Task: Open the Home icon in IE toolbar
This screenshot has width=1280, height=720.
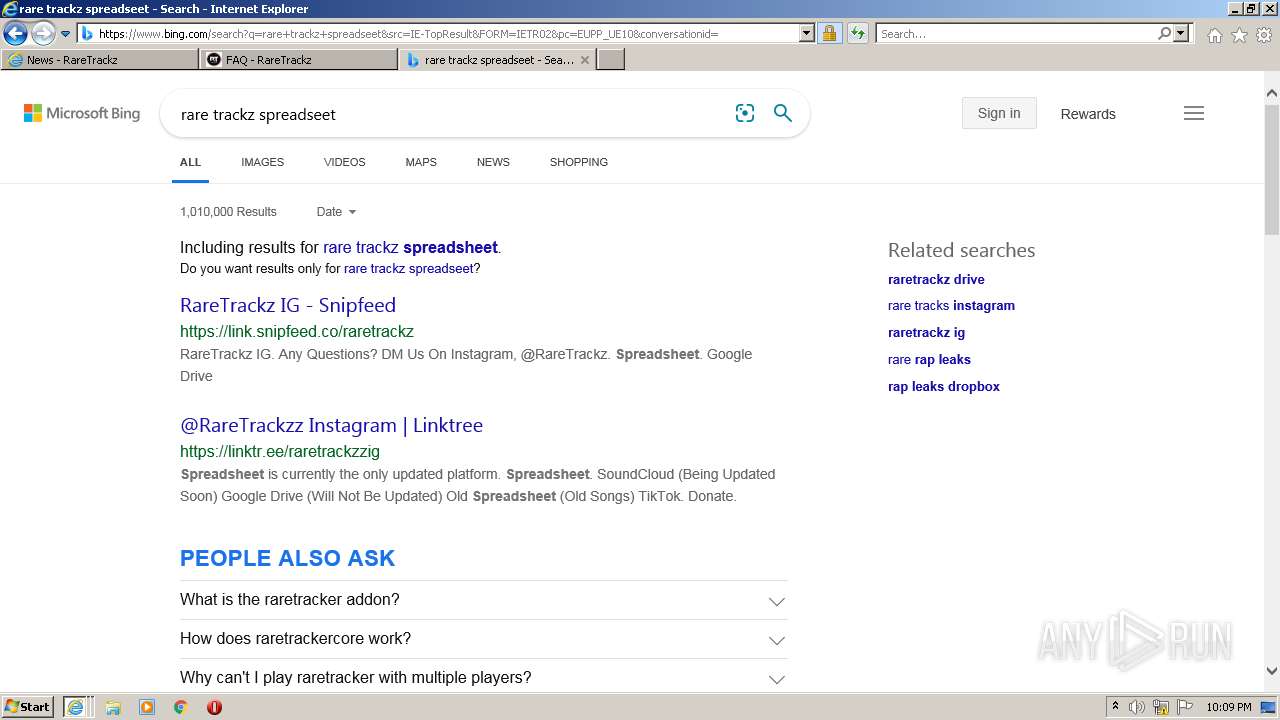Action: coord(1214,35)
